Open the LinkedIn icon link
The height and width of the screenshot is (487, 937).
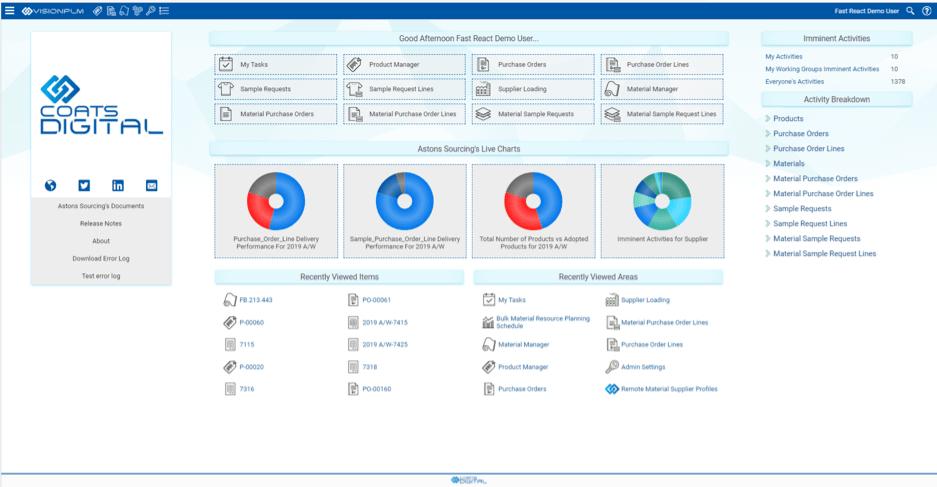tap(118, 185)
